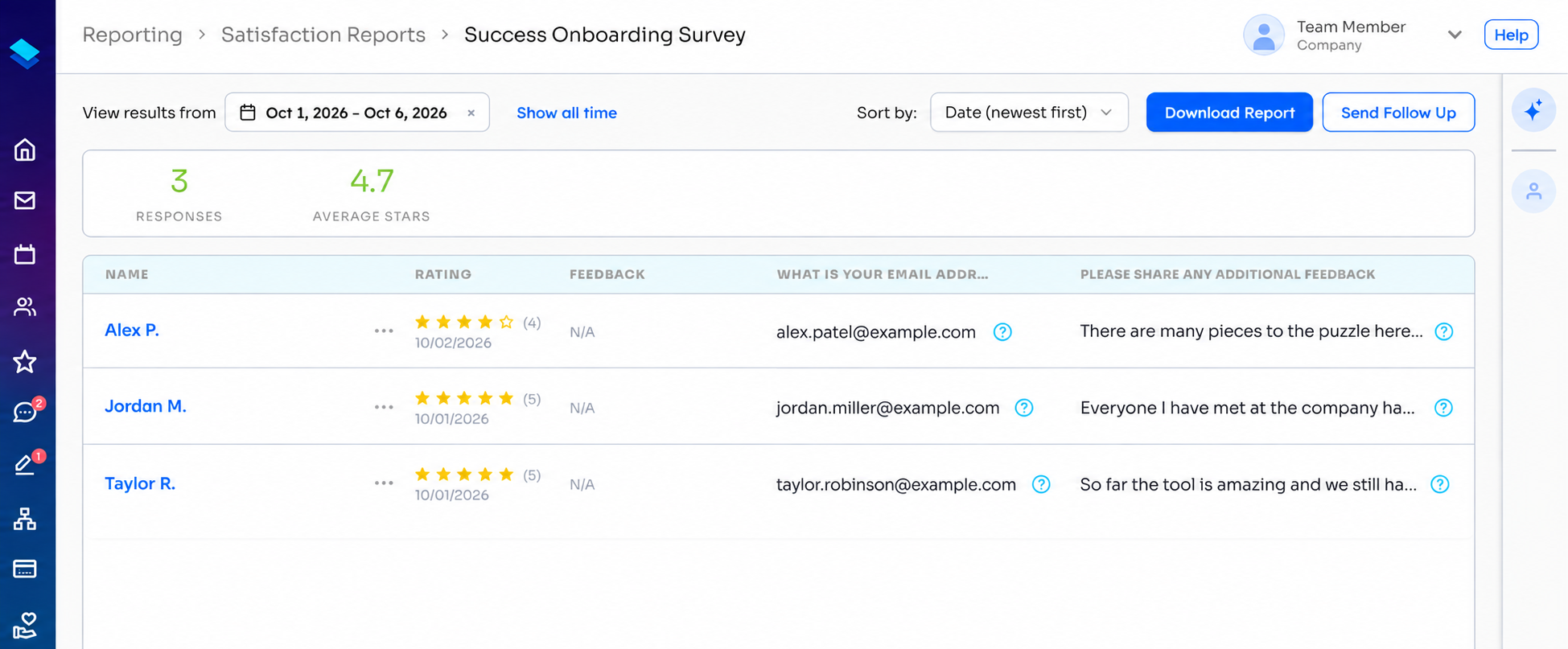Open the hand-with-heart icon in sidebar
This screenshot has height=649, width=1568.
[25, 624]
